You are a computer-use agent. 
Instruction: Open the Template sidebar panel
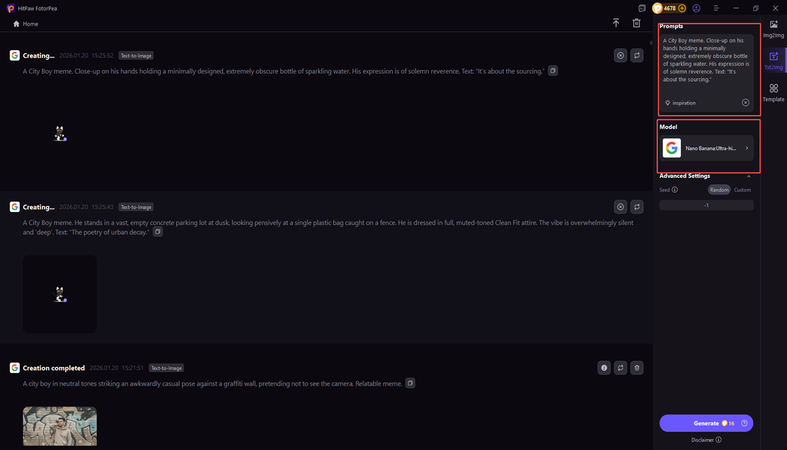point(773,93)
